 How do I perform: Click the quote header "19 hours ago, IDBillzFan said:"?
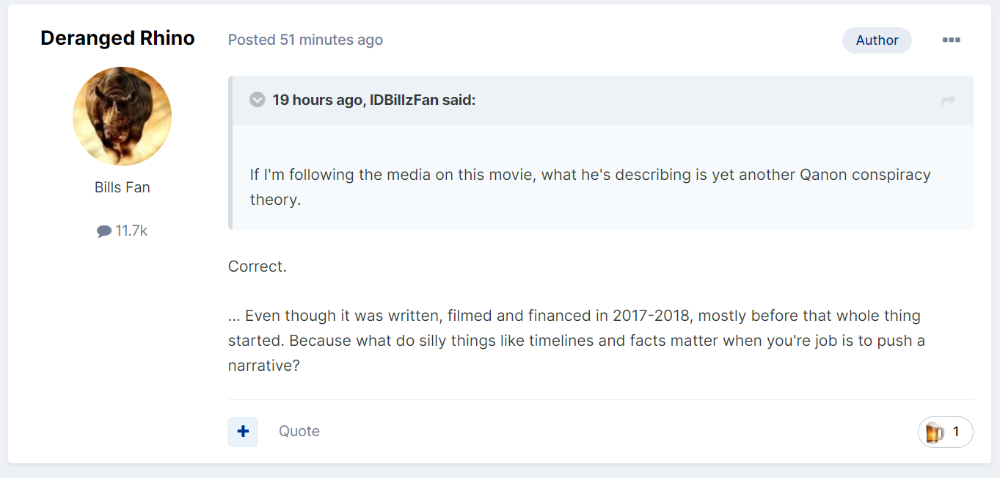[x=374, y=100]
